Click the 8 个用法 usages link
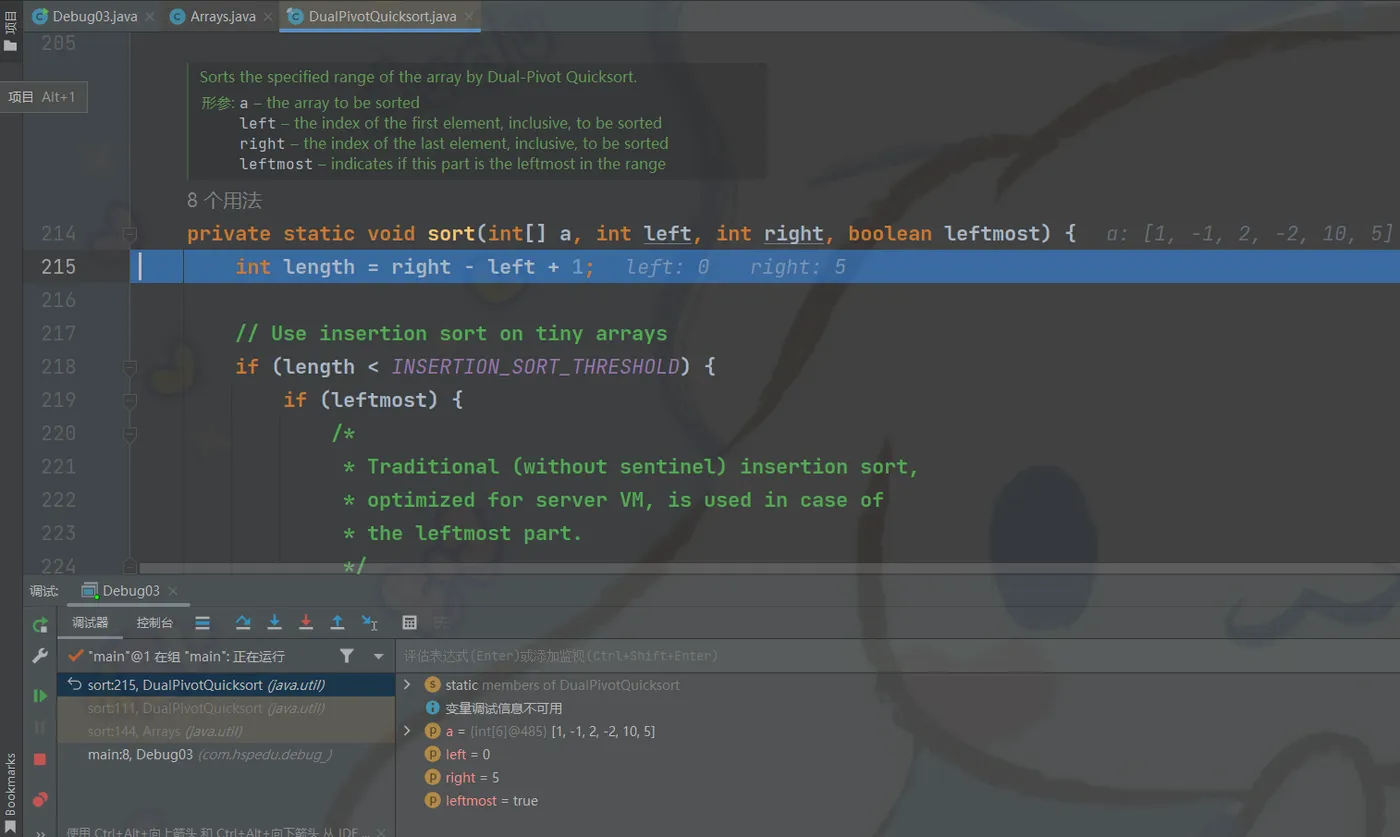Image resolution: width=1400 pixels, height=837 pixels. [x=224, y=201]
